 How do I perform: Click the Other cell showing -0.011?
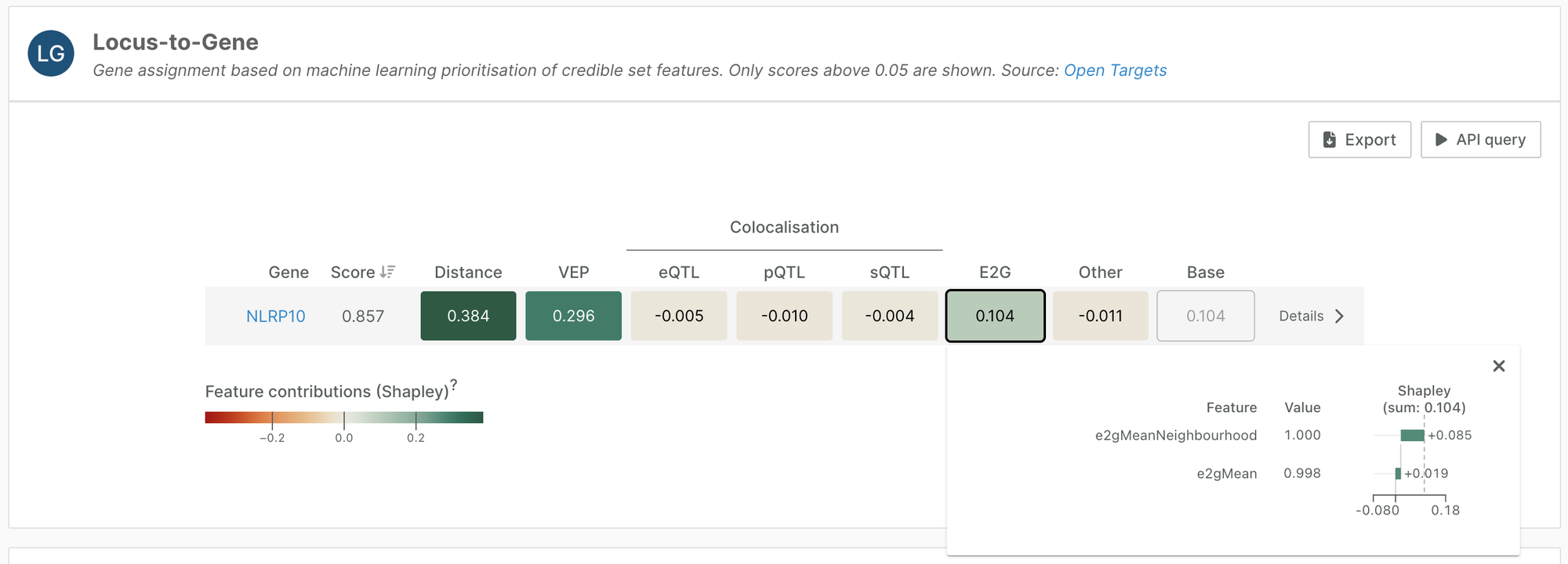tap(1100, 316)
